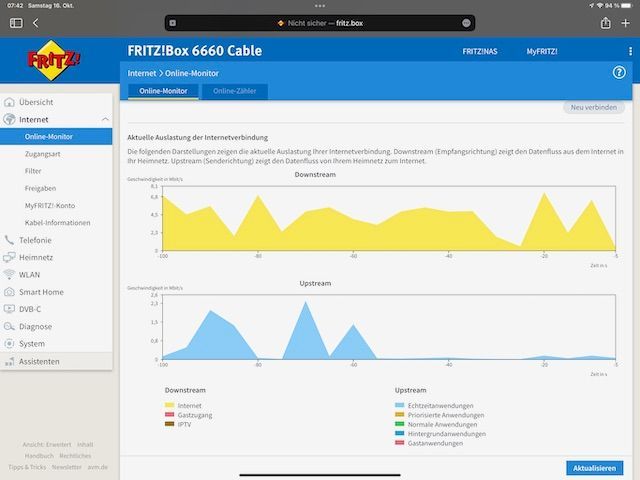Click the green Normale Anwendungen swatch
The image size is (640, 480).
(400, 424)
